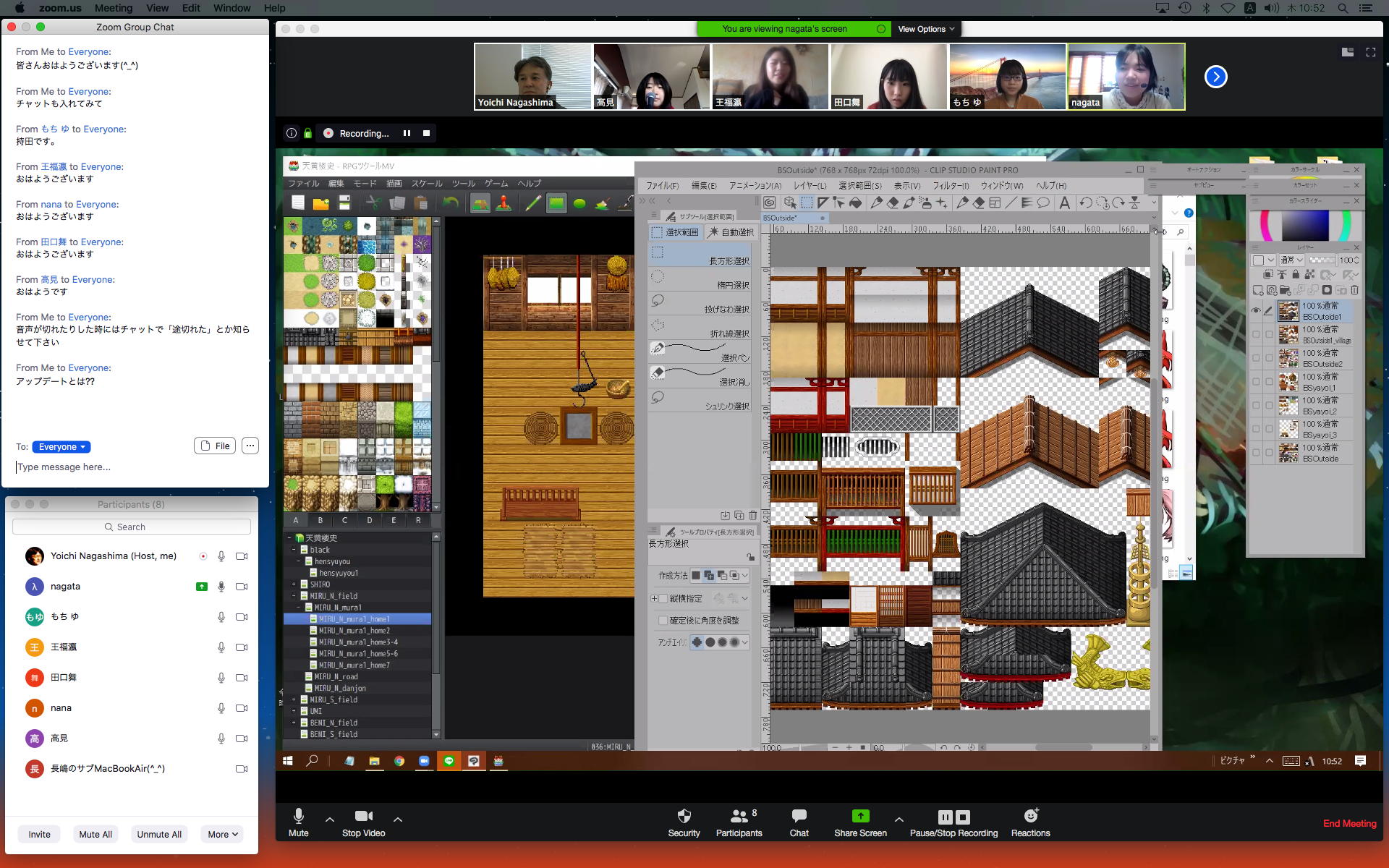Click the Share Screen green icon
The height and width of the screenshot is (868, 1389).
pyautogui.click(x=860, y=816)
